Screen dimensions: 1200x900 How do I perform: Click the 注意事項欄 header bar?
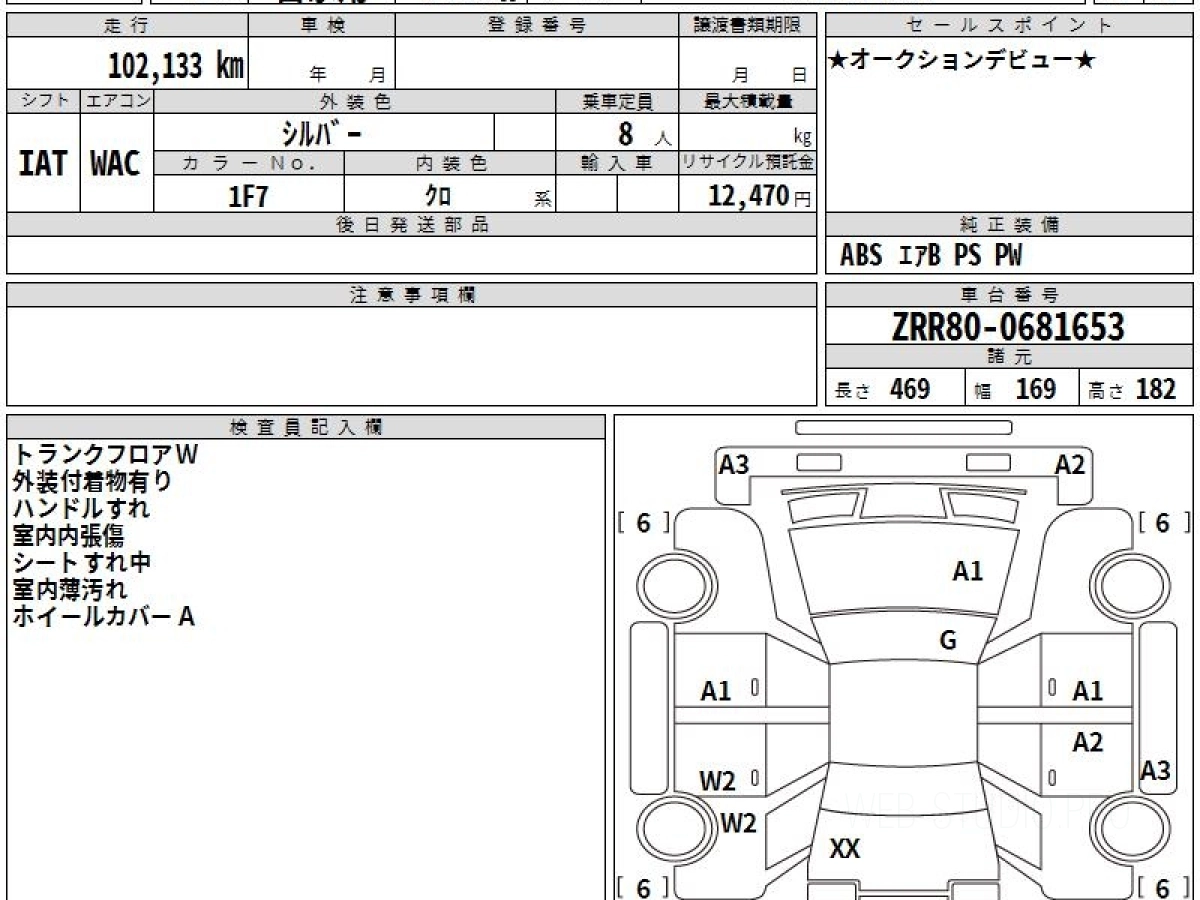pos(412,295)
